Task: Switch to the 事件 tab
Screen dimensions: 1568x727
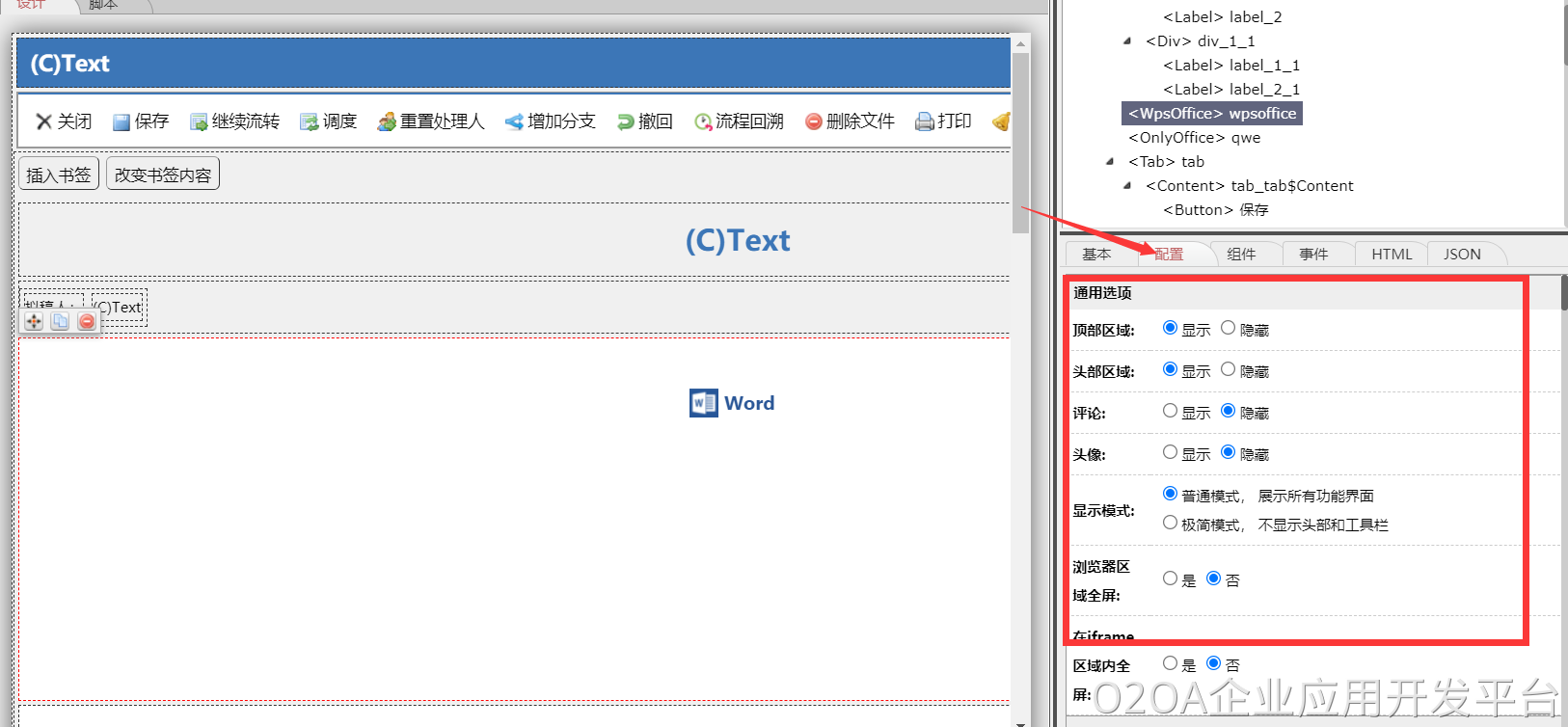Action: coord(1313,255)
